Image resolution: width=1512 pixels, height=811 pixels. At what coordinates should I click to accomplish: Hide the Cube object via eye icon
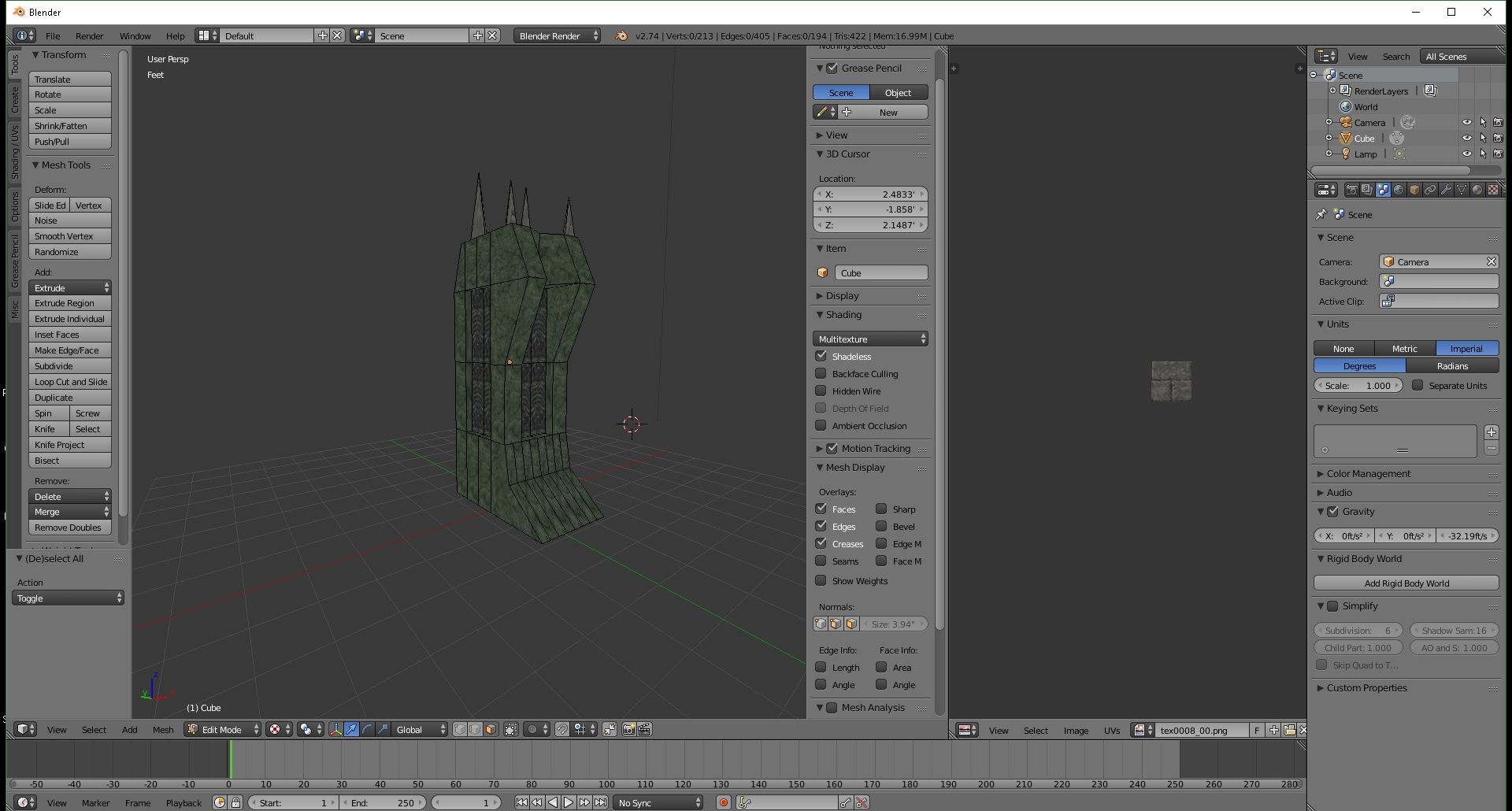1466,139
